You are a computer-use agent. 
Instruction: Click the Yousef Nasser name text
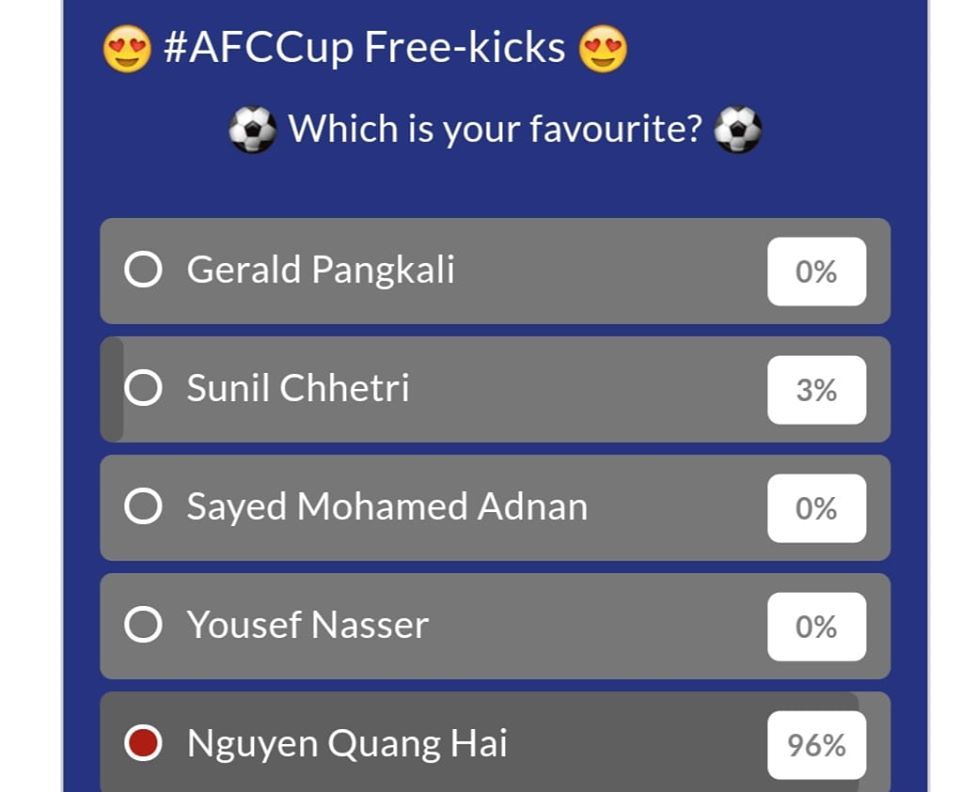[x=308, y=625]
